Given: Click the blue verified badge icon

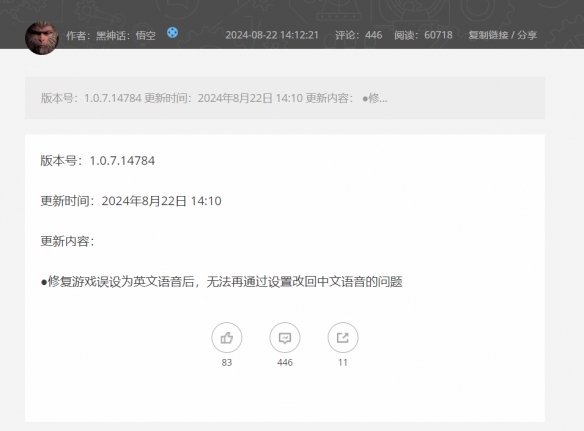Looking at the screenshot, I should point(172,33).
